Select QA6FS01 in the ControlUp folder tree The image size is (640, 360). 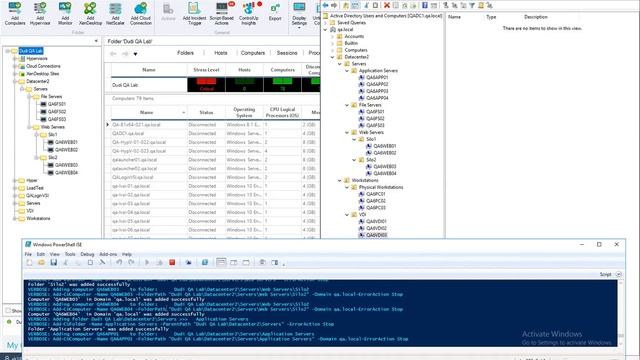coord(57,104)
